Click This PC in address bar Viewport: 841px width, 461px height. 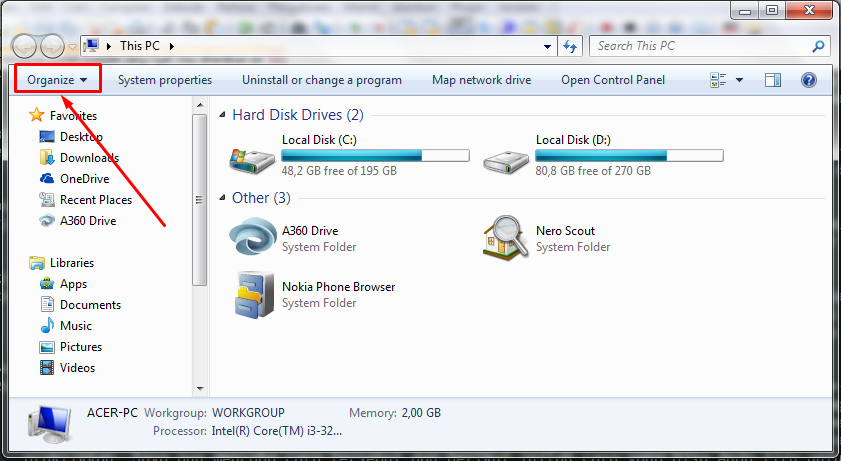click(x=139, y=46)
